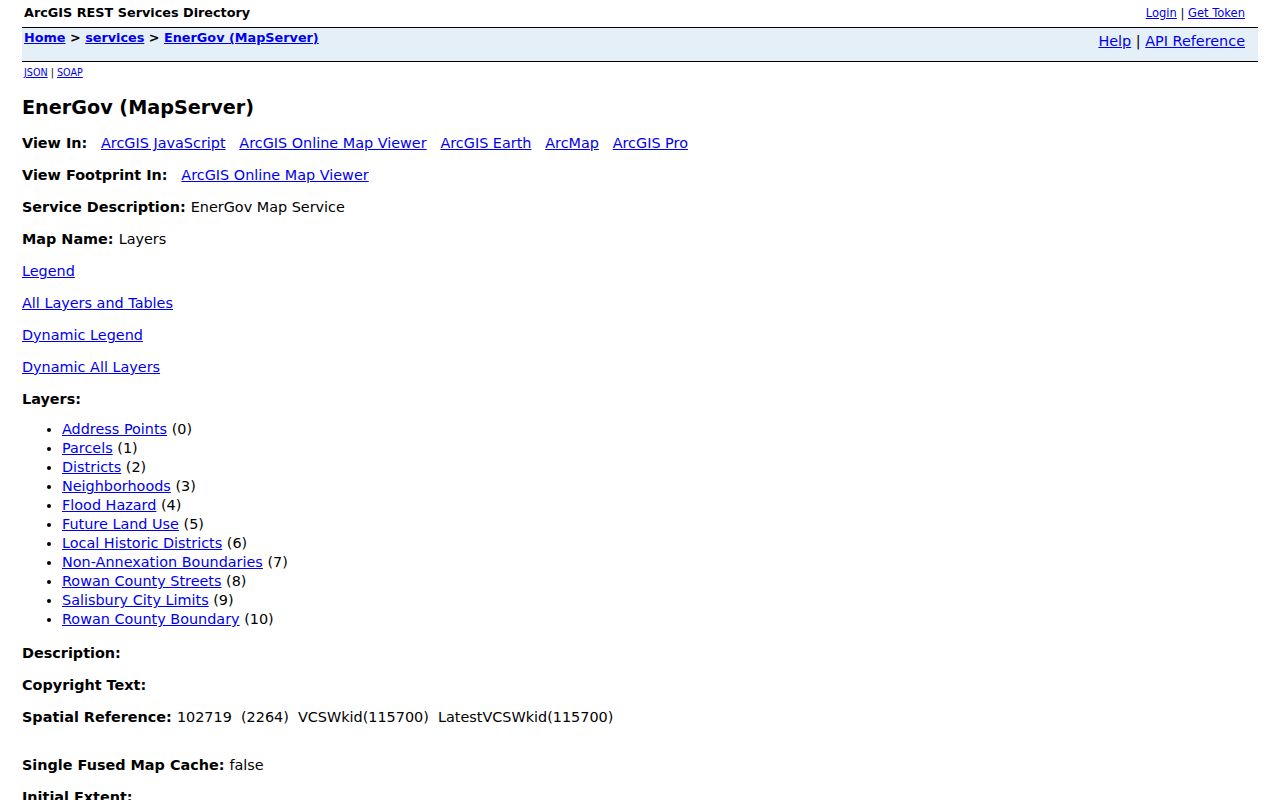The image size is (1280, 800).
Task: Go to Home breadcrumb
Action: point(45,38)
